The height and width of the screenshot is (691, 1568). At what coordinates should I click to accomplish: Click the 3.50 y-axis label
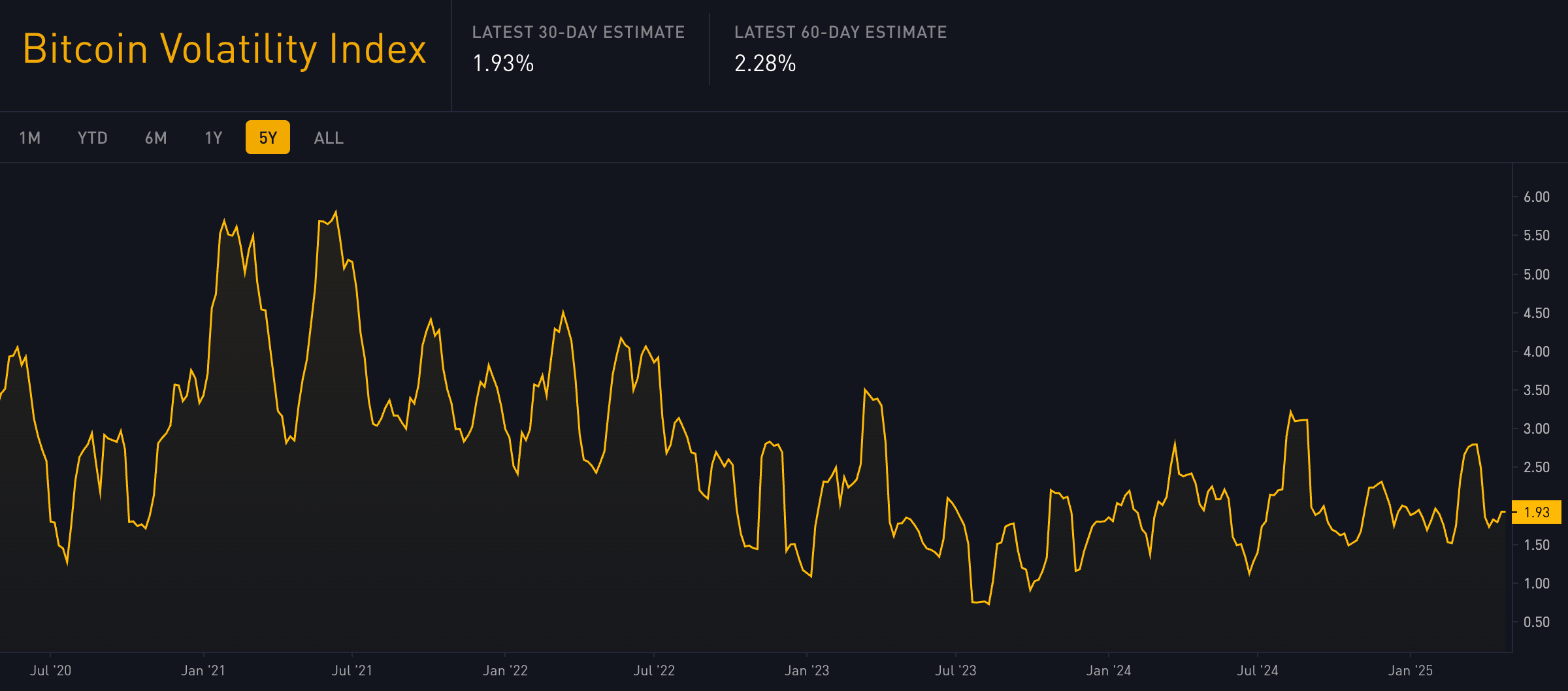[1537, 390]
